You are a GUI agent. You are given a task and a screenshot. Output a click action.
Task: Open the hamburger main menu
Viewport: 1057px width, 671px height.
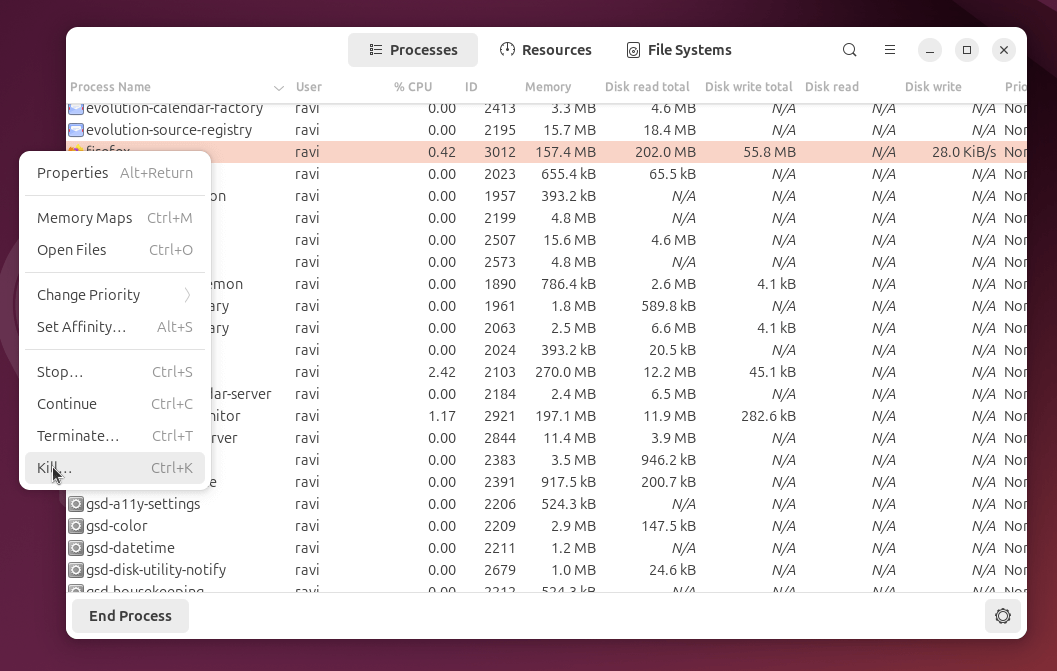tap(889, 50)
